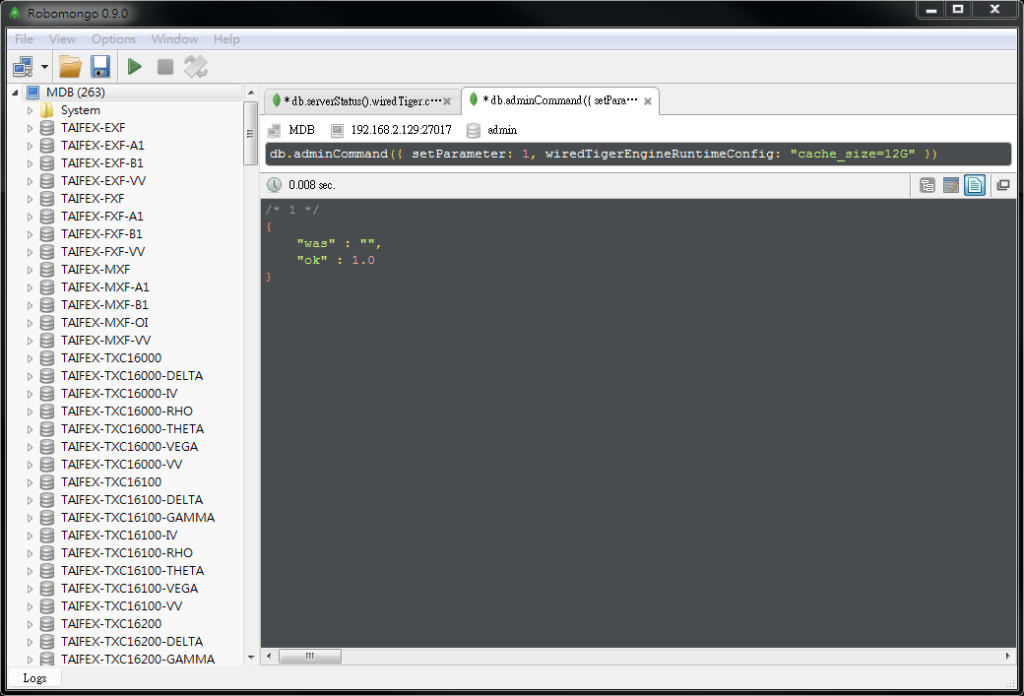This screenshot has height=696, width=1024.
Task: Click into the adminCommand query editor field
Action: [639, 154]
